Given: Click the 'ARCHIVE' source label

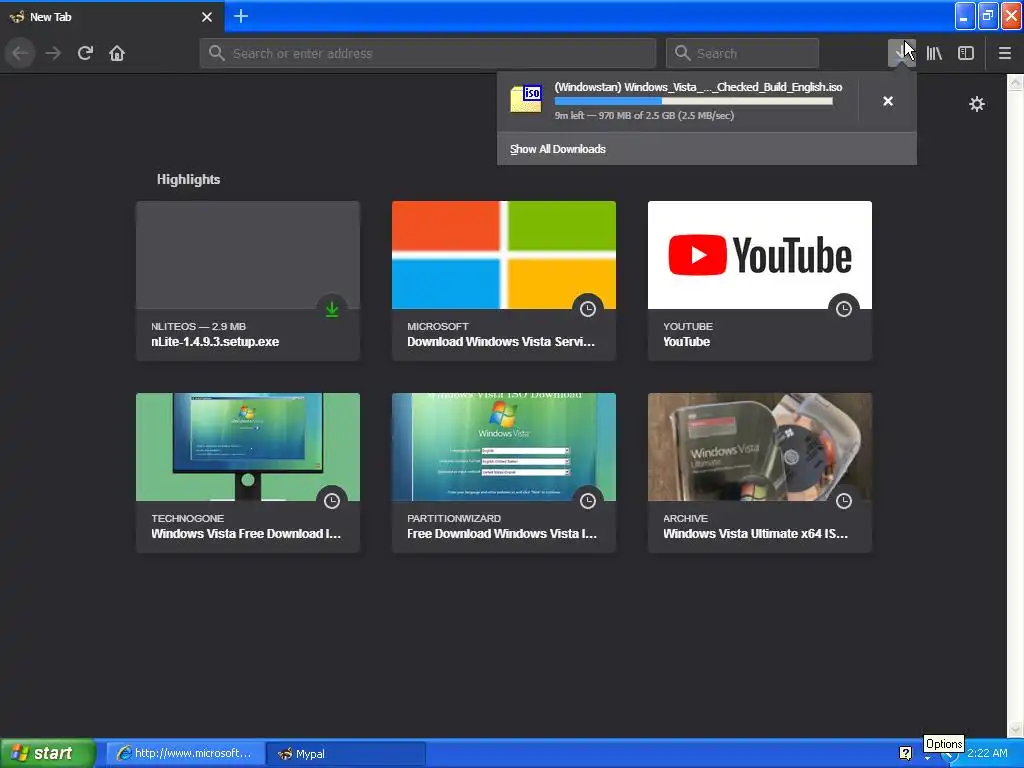Looking at the screenshot, I should tap(685, 519).
